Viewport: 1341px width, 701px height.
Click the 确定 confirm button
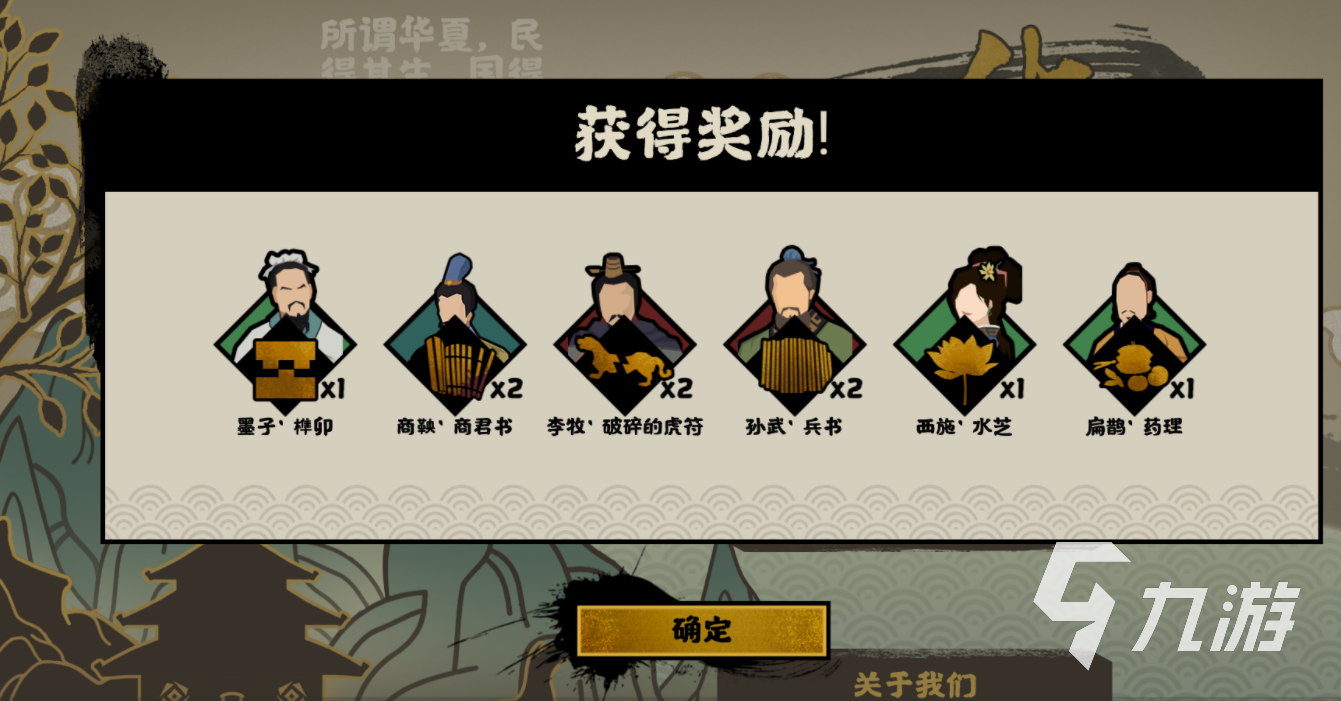pyautogui.click(x=703, y=631)
